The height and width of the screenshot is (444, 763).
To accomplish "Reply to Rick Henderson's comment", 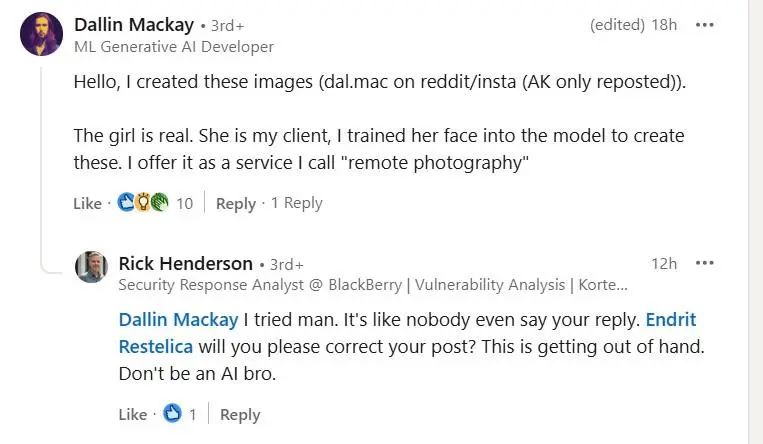I will pyautogui.click(x=240, y=415).
